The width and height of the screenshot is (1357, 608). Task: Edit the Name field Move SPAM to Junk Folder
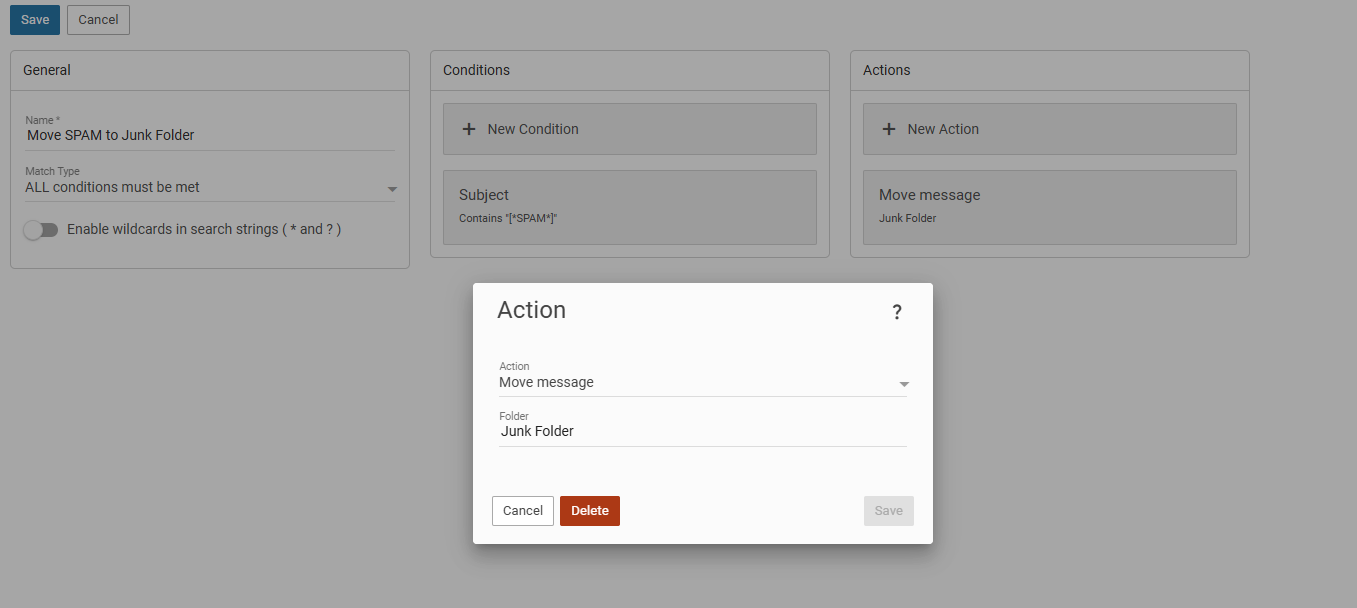click(210, 135)
